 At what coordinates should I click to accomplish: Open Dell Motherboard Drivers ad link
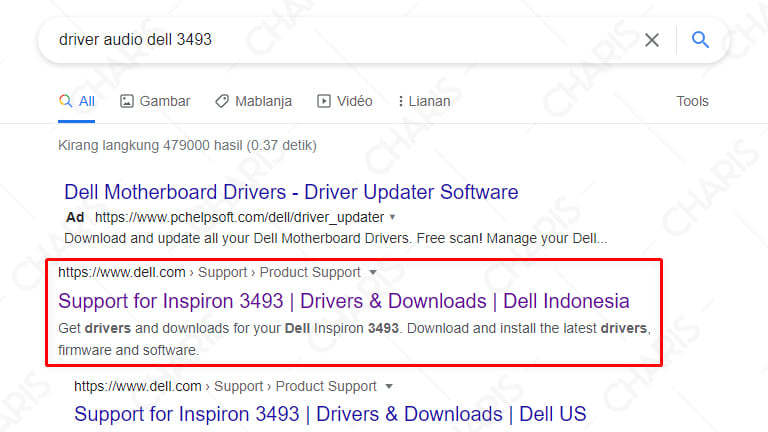click(291, 192)
